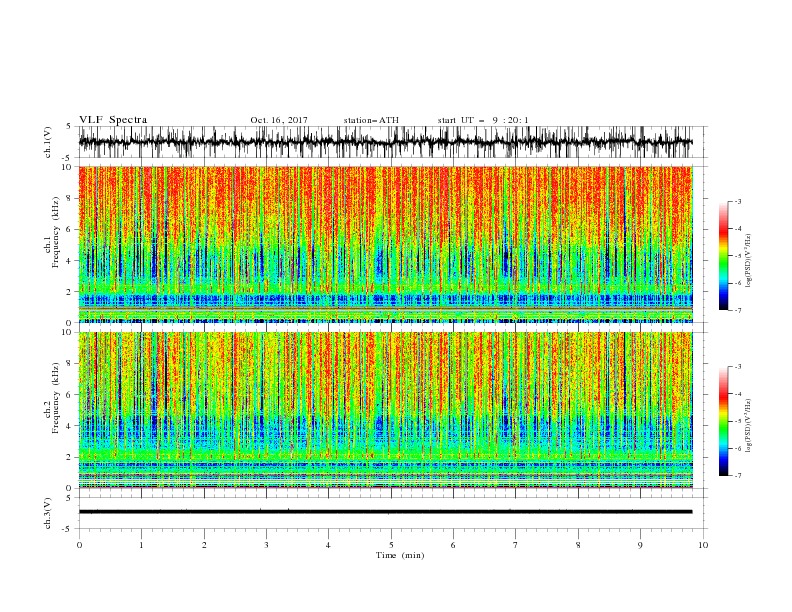
Task: Click the '3' tick on the time axis
Action: [x=266, y=545]
